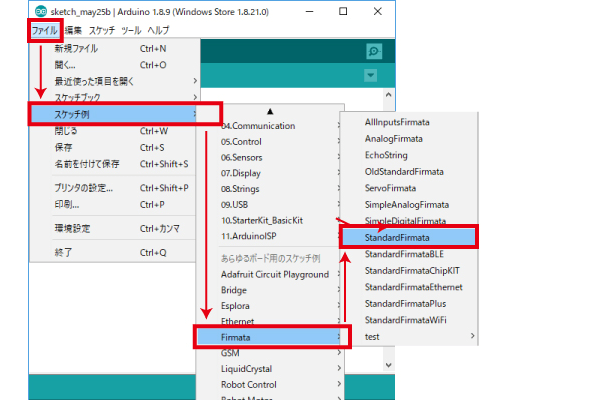Click the examples list scroll-up triangle
600x400 pixels.
pyautogui.click(x=270, y=111)
